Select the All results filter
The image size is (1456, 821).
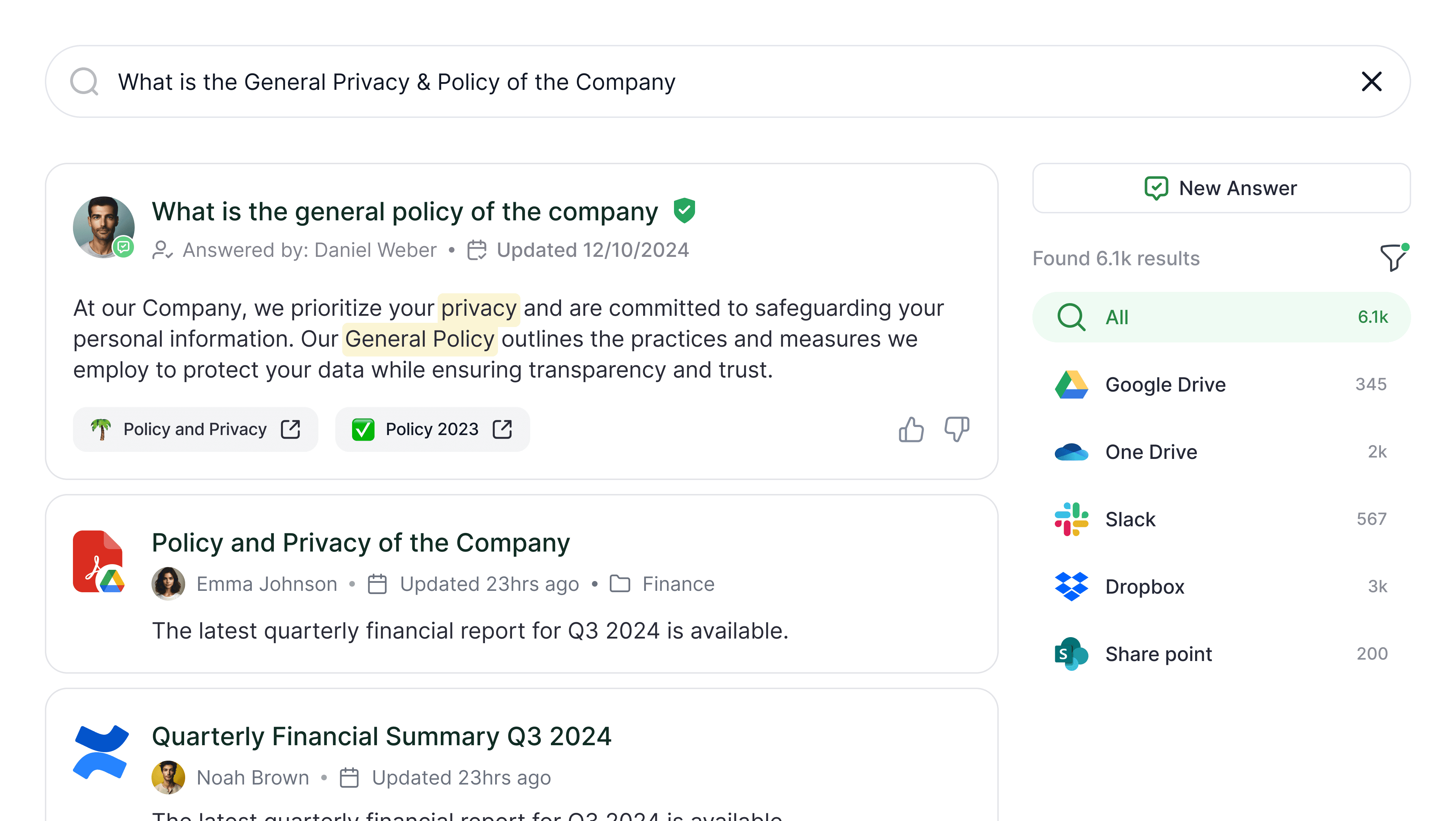coord(1221,317)
